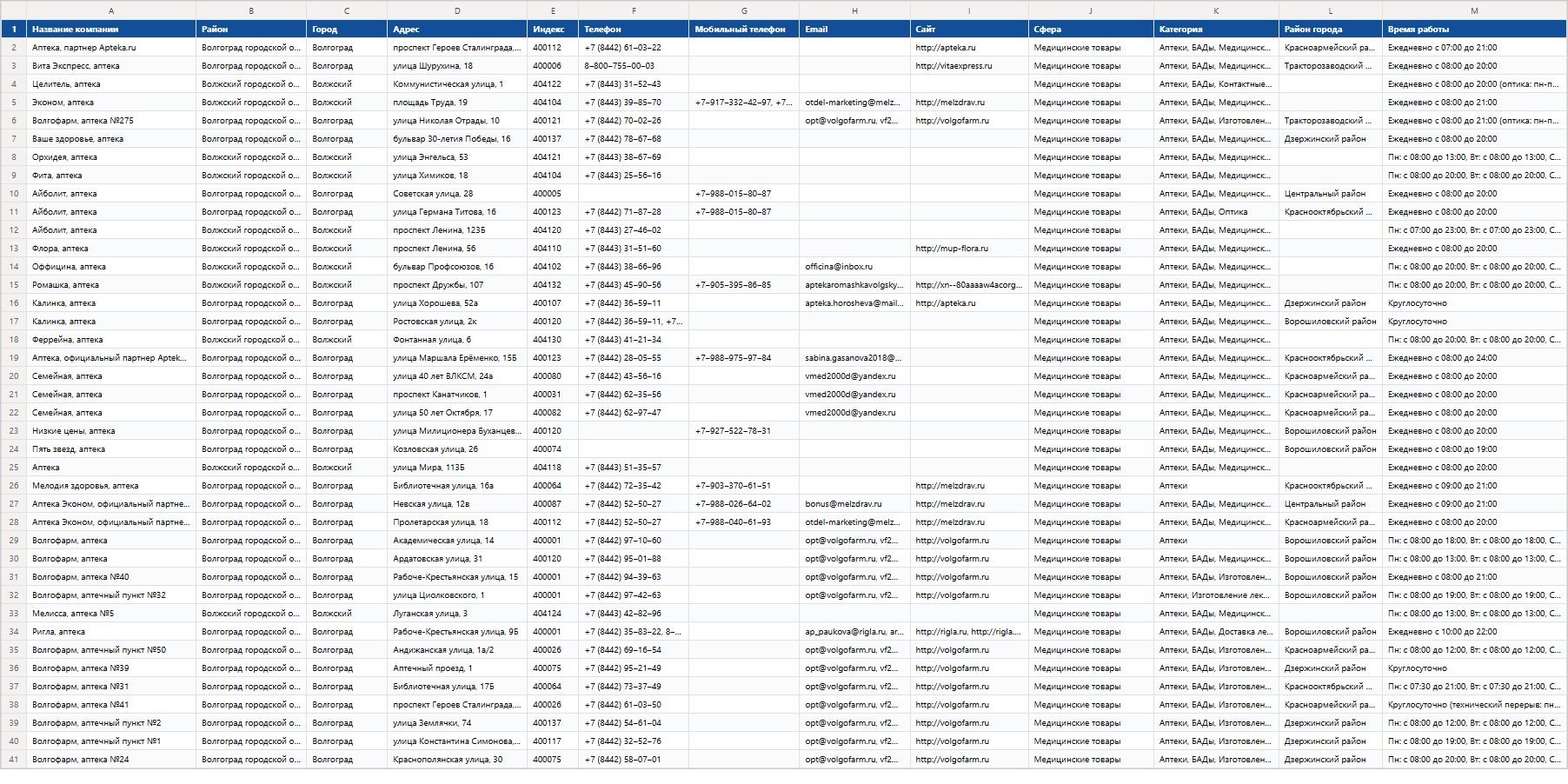Select the 'Ромашка, аптека' cell
1568x784 pixels.
click(111, 285)
